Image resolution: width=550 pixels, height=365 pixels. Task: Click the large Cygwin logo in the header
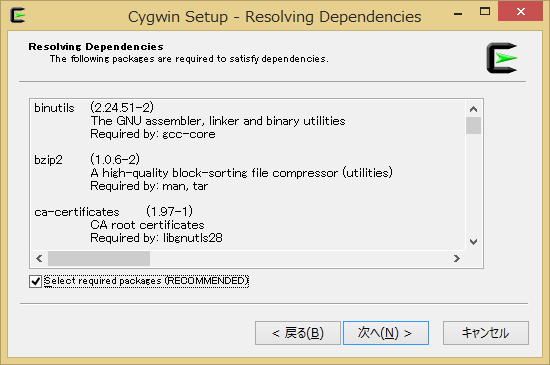(x=502, y=58)
